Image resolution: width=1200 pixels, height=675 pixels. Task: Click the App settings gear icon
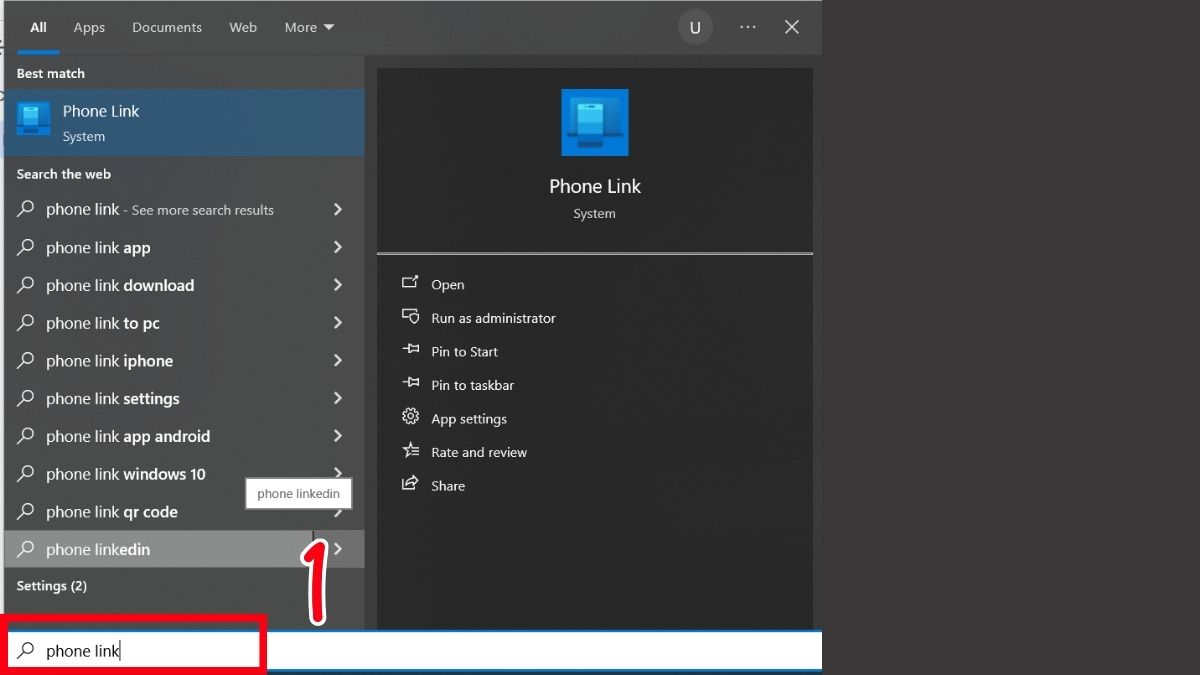click(410, 417)
